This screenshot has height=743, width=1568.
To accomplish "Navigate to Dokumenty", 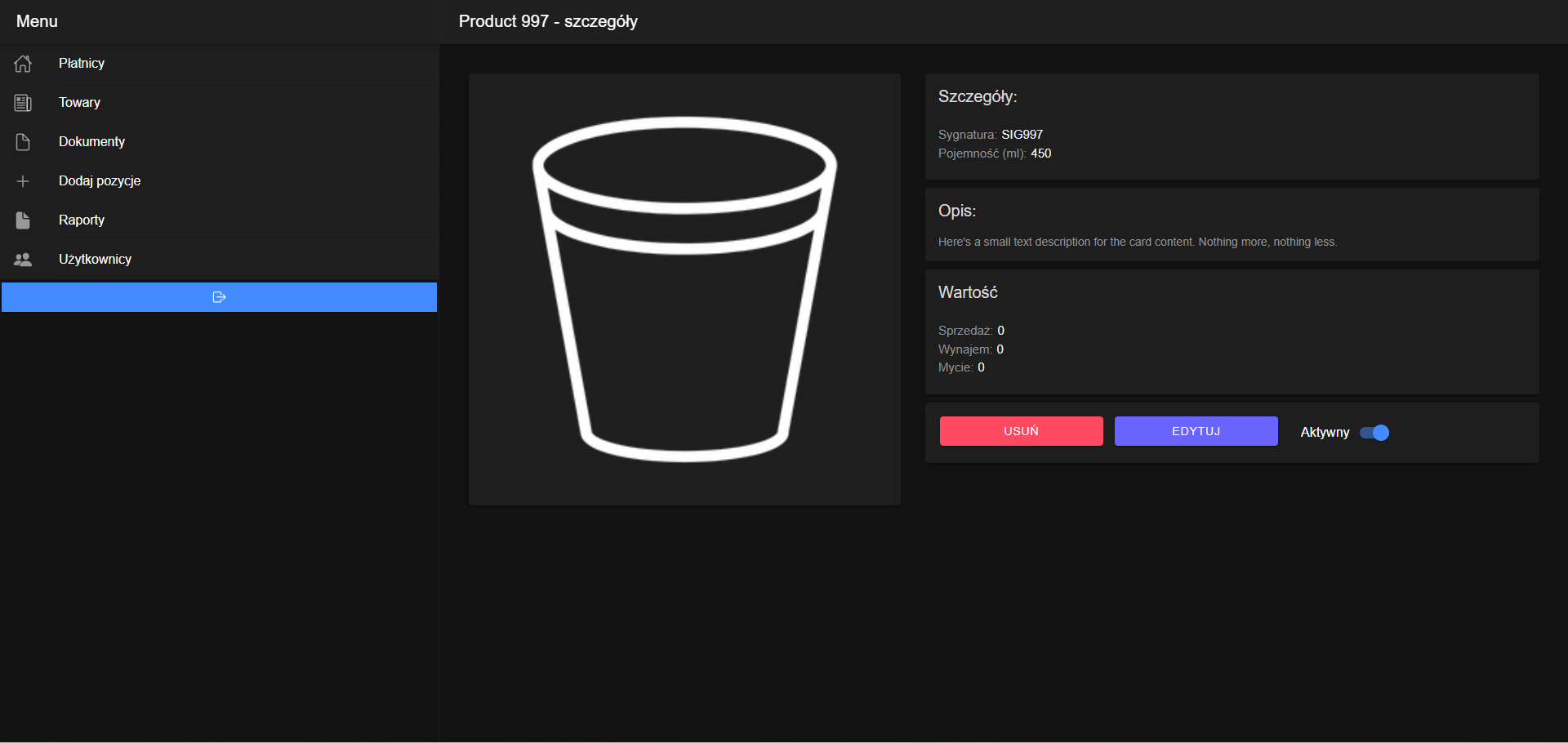I will (91, 141).
